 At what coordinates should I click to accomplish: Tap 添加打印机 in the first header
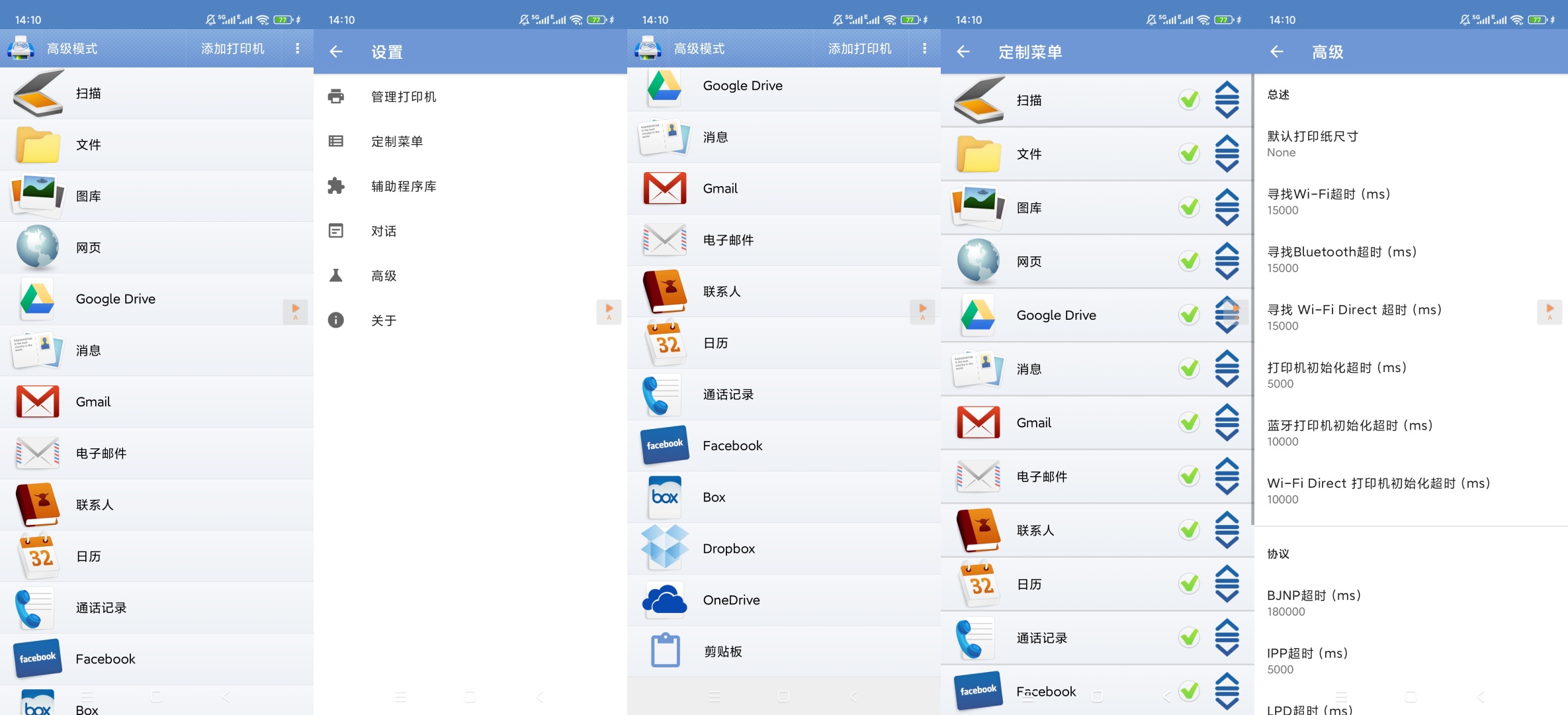pos(233,49)
